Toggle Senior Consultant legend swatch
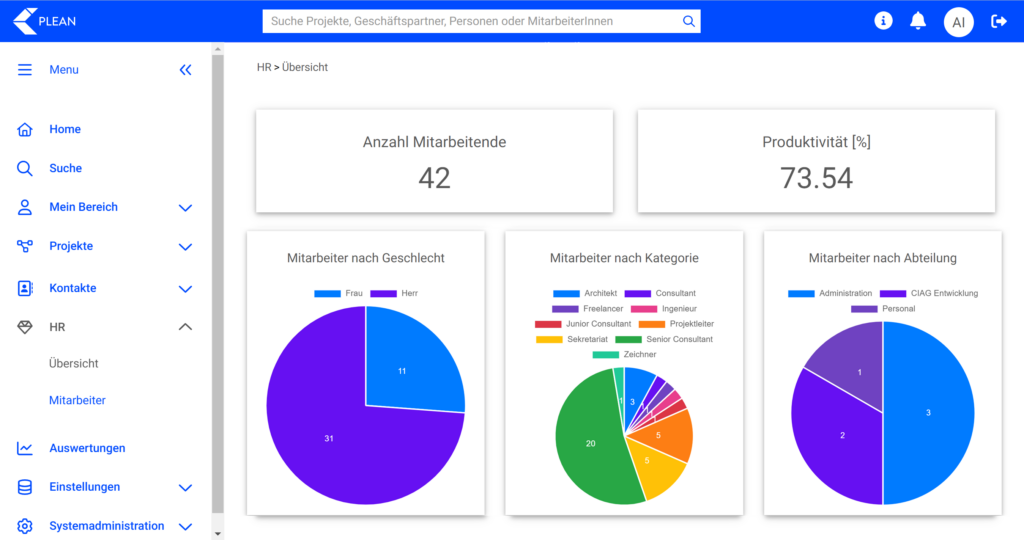The height and width of the screenshot is (540, 1024). click(628, 340)
